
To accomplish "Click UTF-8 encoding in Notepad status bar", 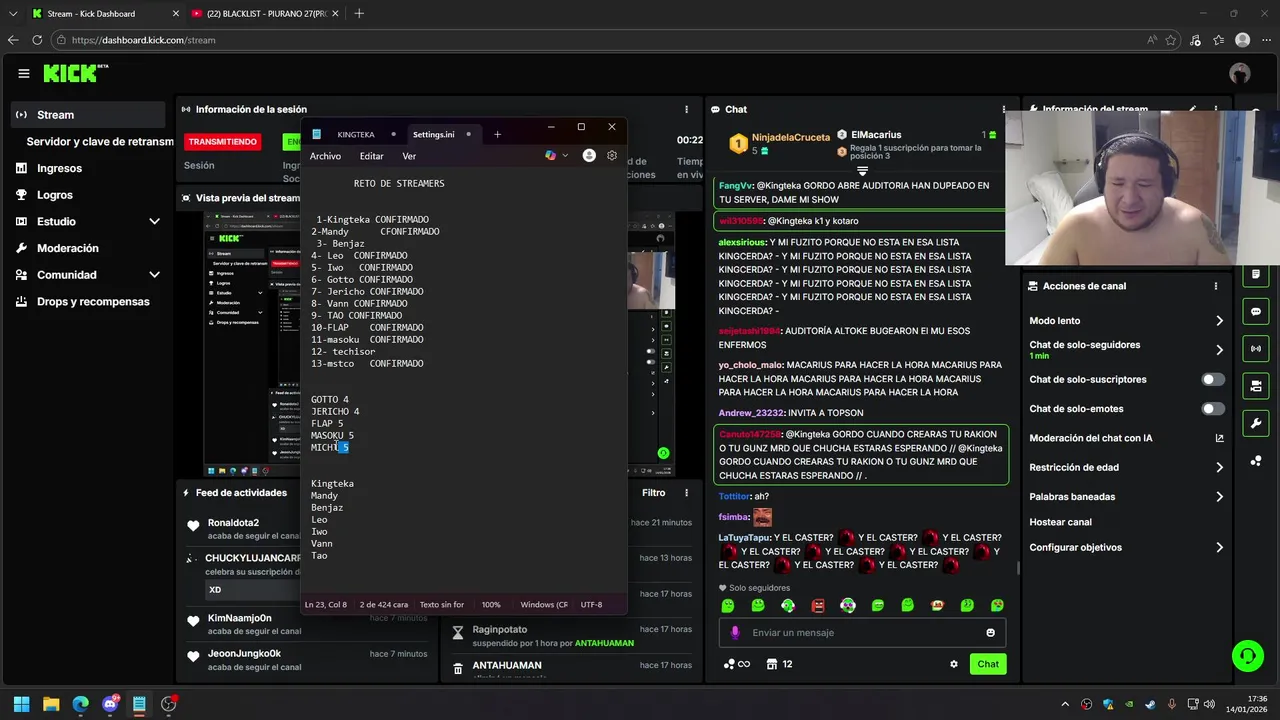I will coord(591,605).
